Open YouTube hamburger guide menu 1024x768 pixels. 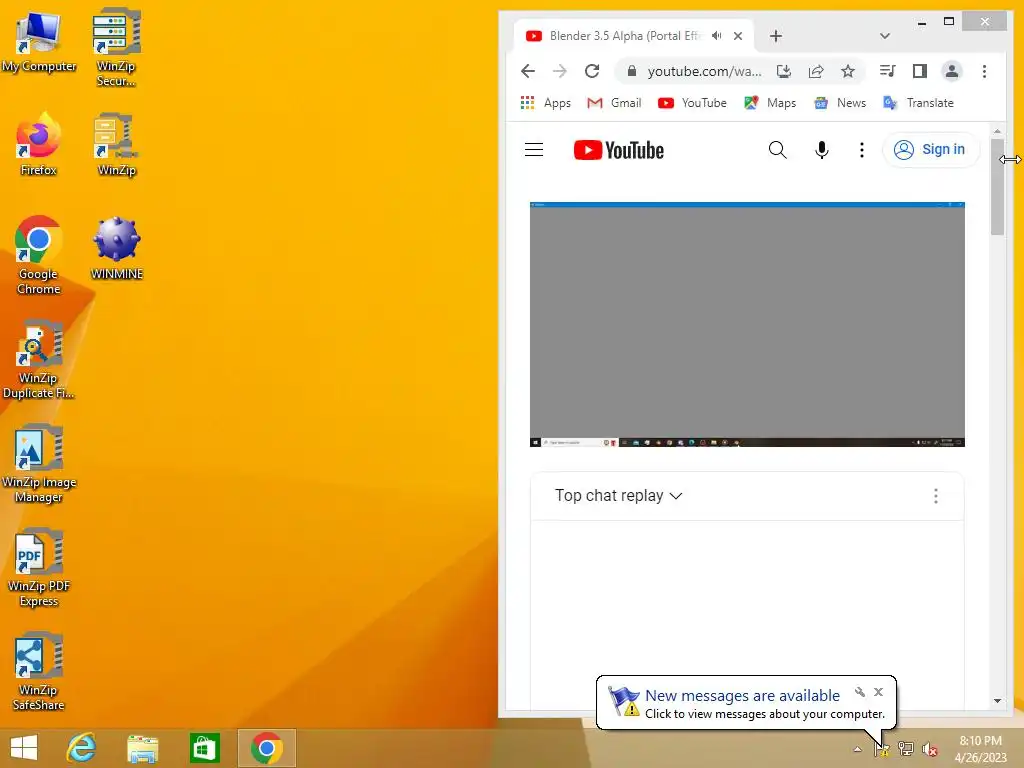[534, 150]
